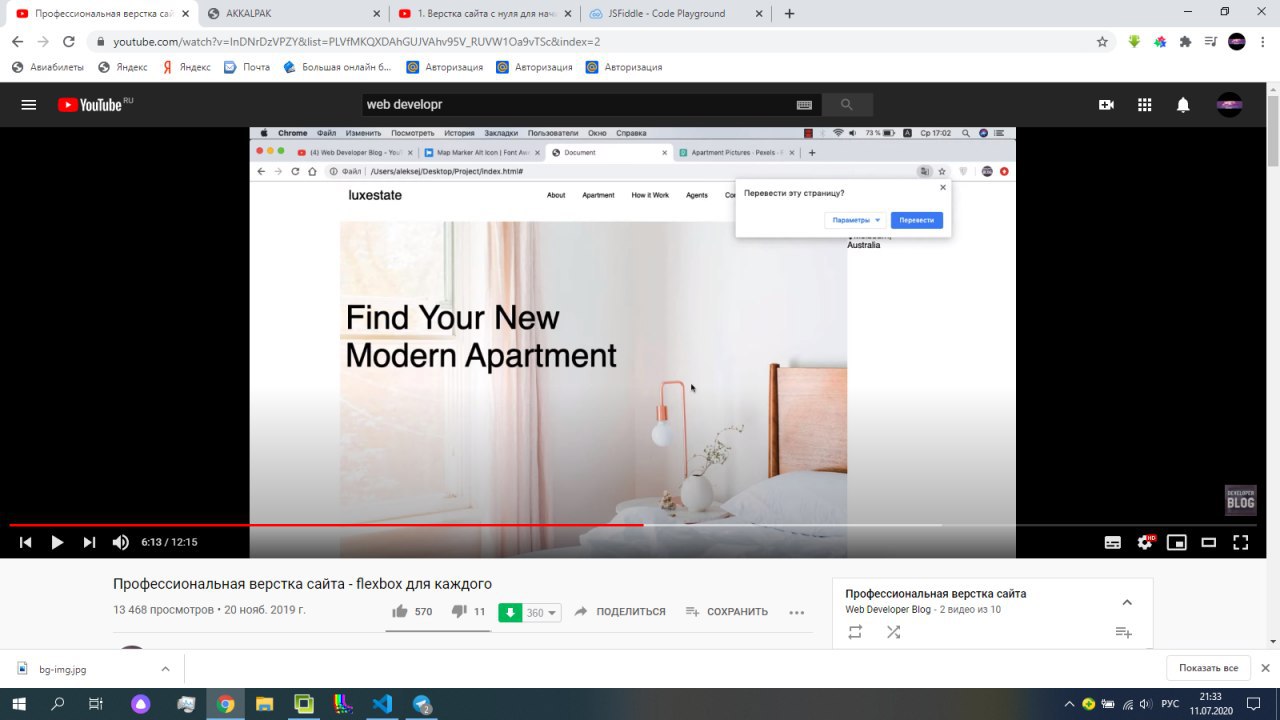
Task: Show hidden system tray icons
Action: click(1069, 704)
